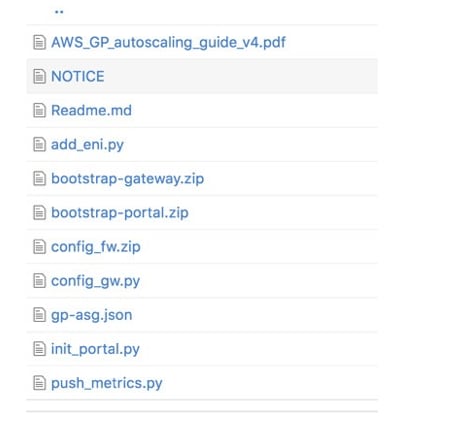Open the Readme.md file link

(91, 110)
